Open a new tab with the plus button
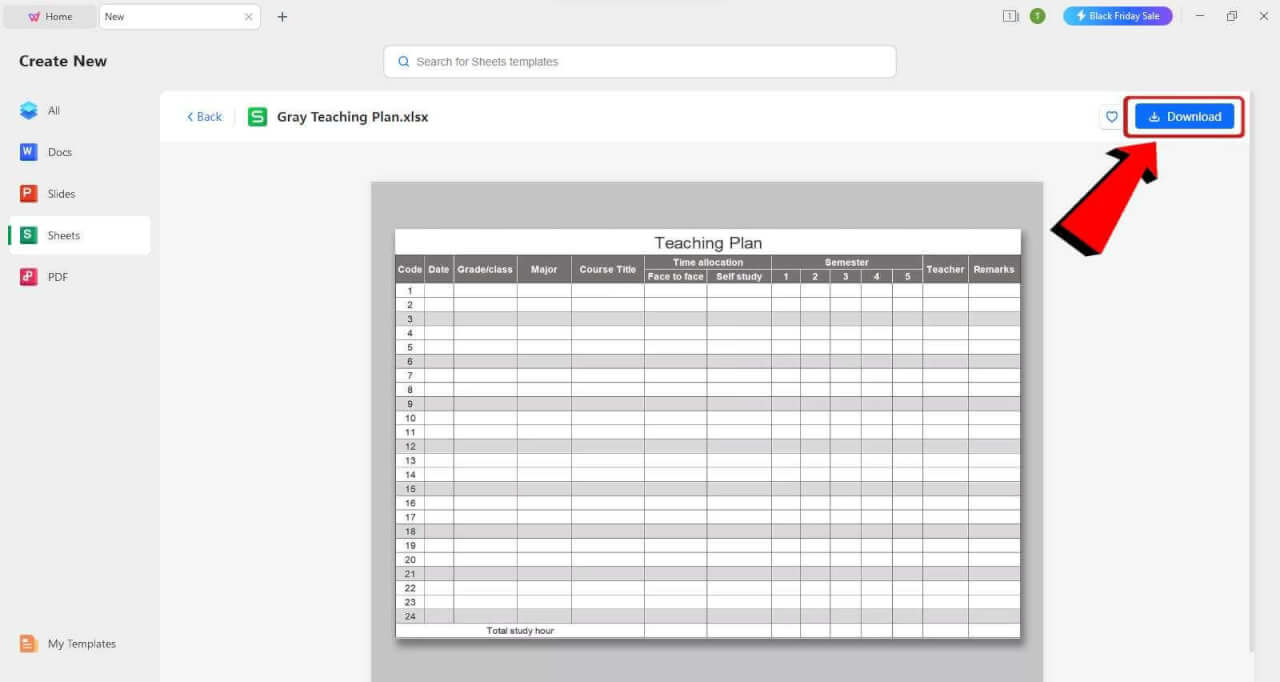 [282, 16]
